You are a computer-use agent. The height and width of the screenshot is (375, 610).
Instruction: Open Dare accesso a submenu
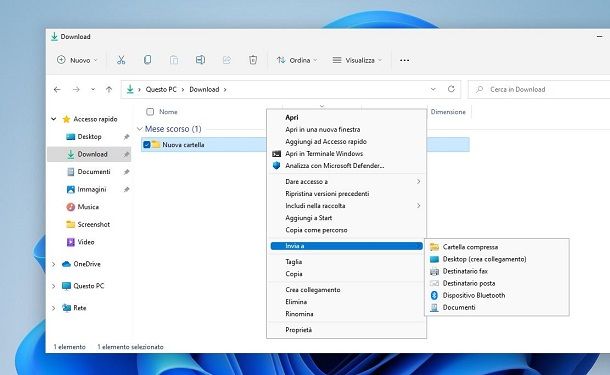[x=346, y=182]
